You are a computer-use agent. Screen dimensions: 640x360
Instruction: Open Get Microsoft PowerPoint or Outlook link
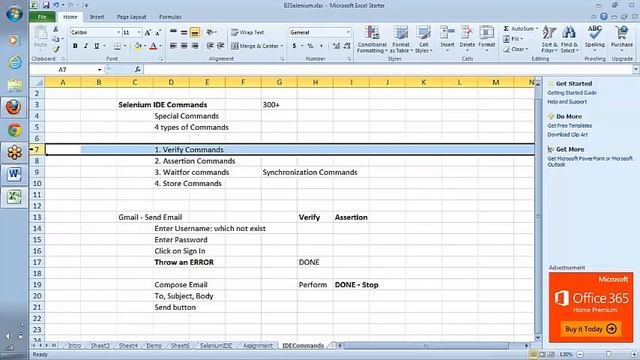(590, 161)
